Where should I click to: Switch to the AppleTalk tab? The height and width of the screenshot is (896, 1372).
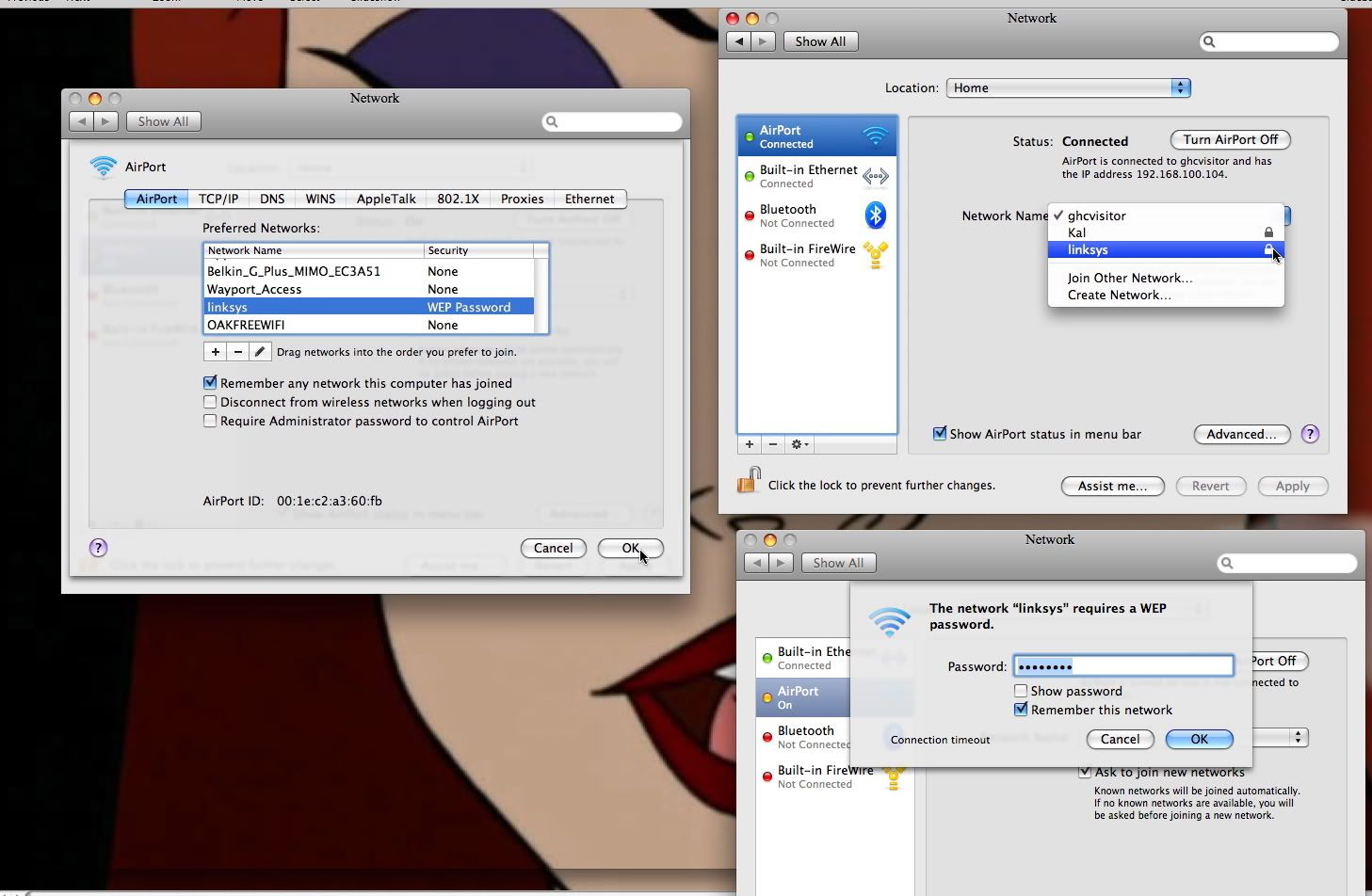[x=386, y=199]
